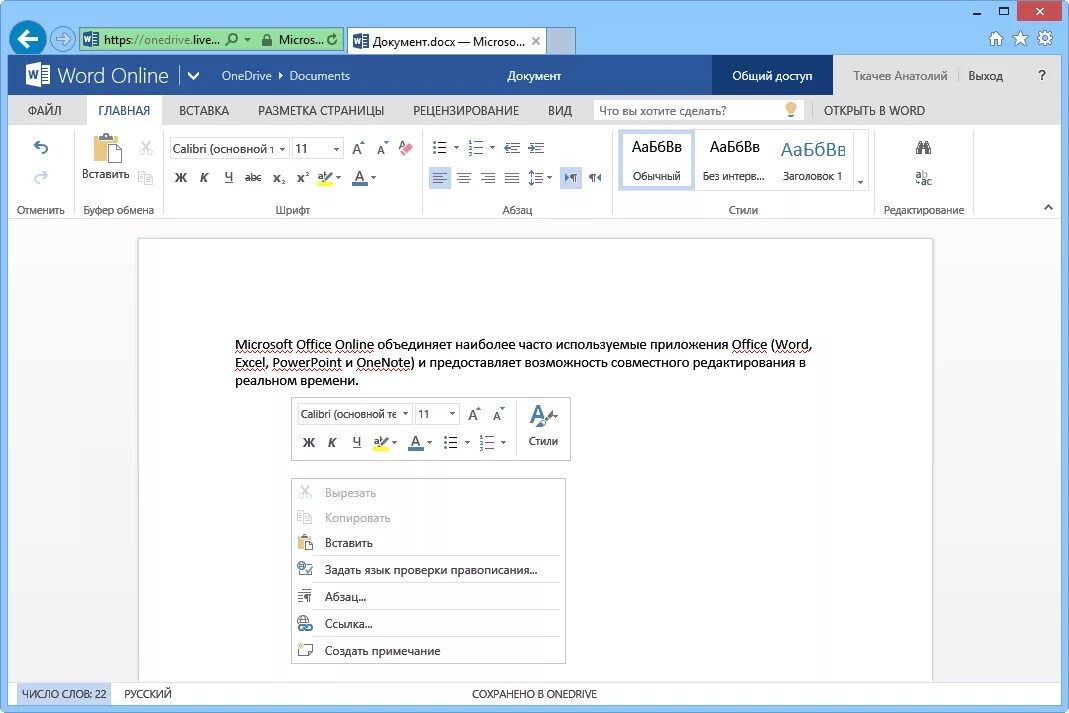Choose Вставить in the context menu
This screenshot has height=713, width=1069.
click(428, 543)
